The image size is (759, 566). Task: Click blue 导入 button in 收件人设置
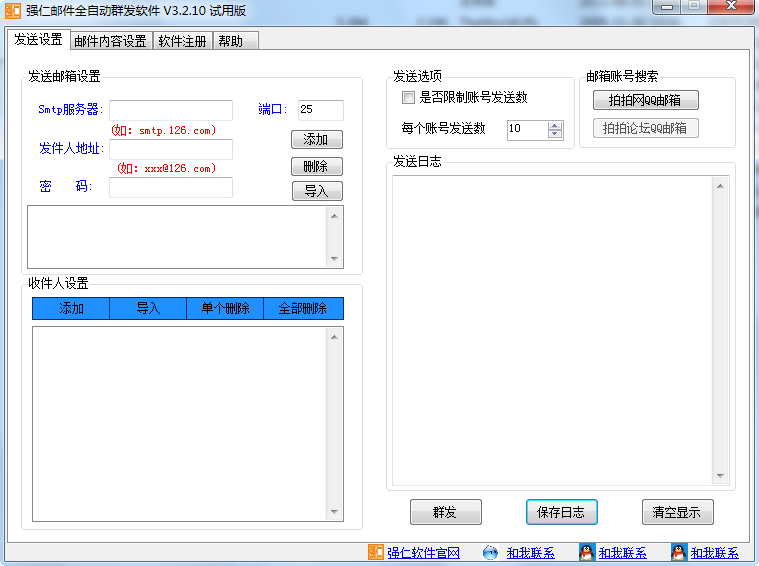tap(148, 308)
